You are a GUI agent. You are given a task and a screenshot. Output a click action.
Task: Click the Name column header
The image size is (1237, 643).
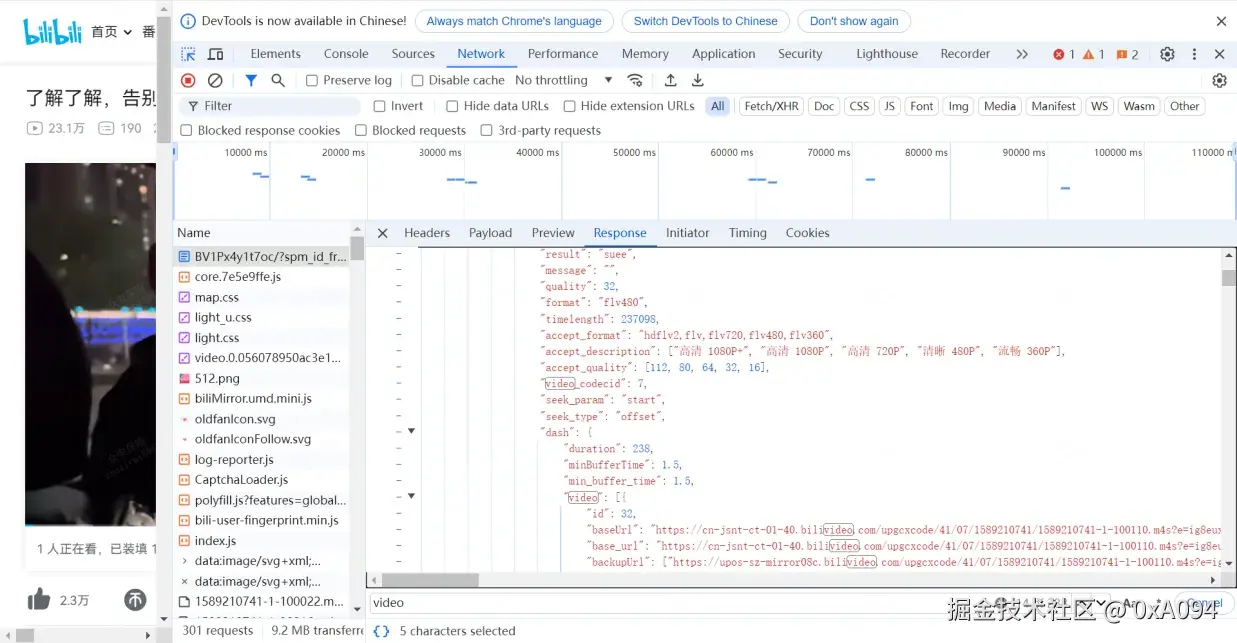click(x=262, y=232)
